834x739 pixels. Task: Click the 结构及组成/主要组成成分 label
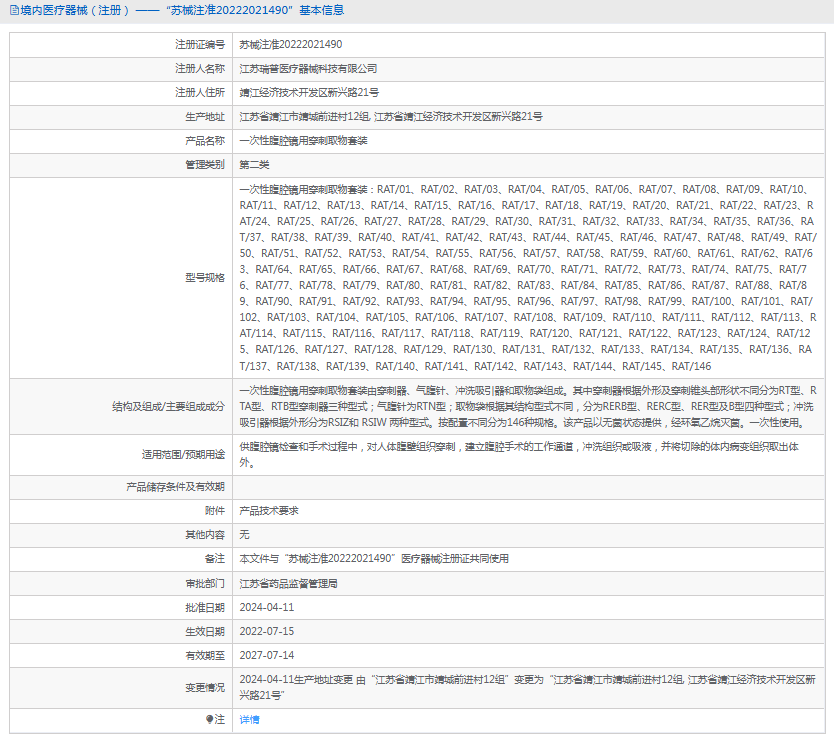pyautogui.click(x=168, y=406)
